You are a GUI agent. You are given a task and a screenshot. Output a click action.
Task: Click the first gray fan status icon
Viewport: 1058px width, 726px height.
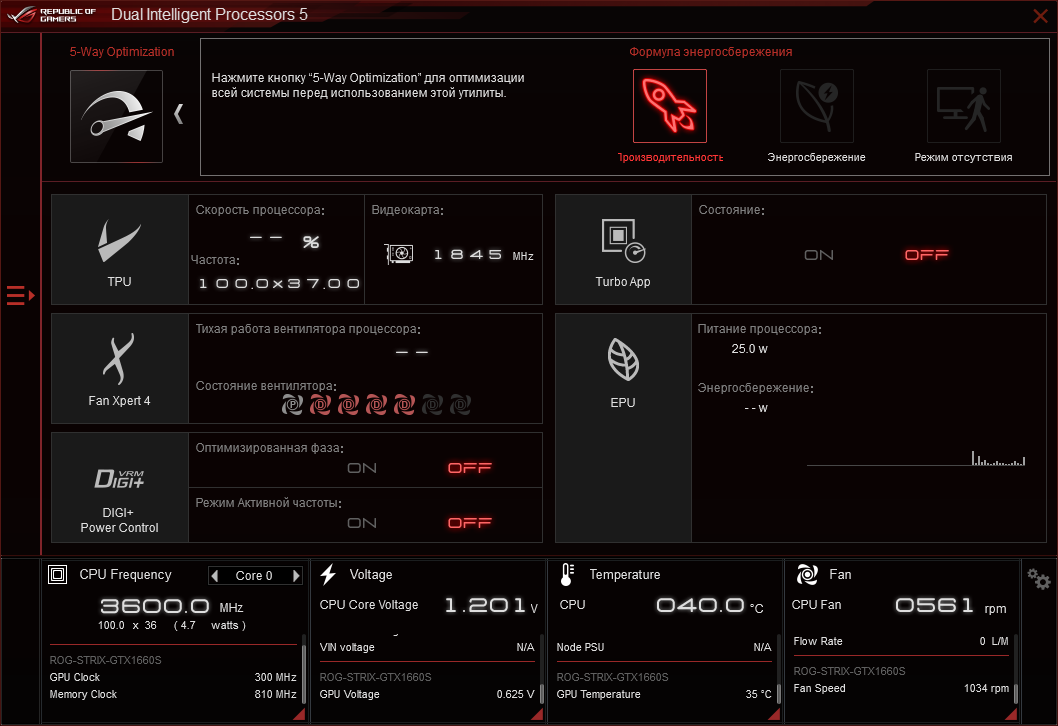click(292, 405)
